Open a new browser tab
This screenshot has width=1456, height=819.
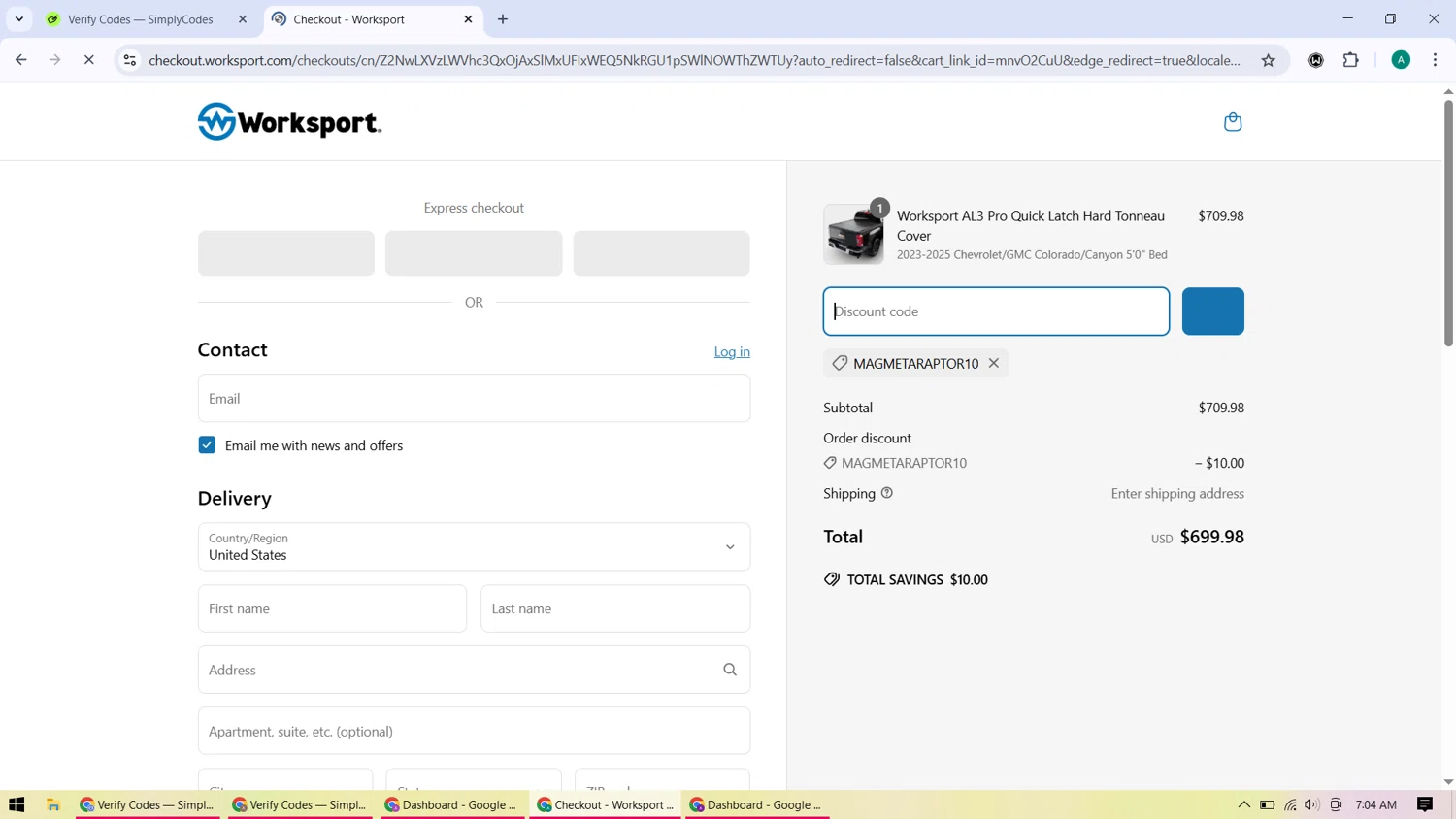pyautogui.click(x=503, y=19)
